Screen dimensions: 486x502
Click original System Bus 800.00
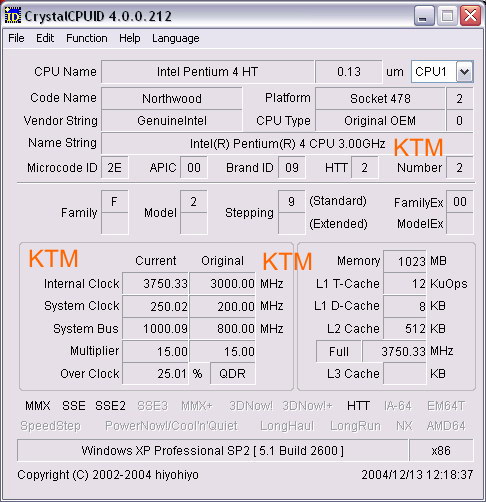[x=223, y=329]
